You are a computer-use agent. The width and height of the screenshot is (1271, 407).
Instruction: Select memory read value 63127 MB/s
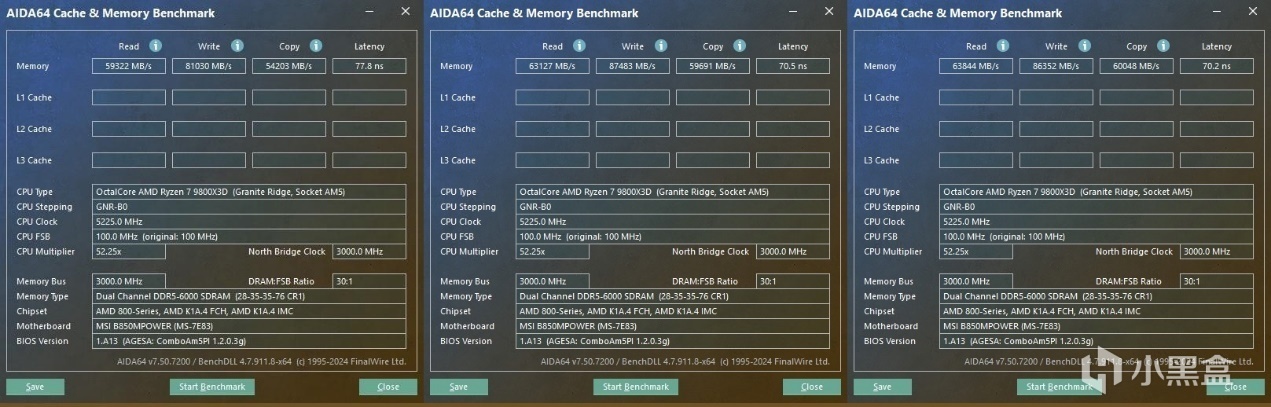coord(552,66)
